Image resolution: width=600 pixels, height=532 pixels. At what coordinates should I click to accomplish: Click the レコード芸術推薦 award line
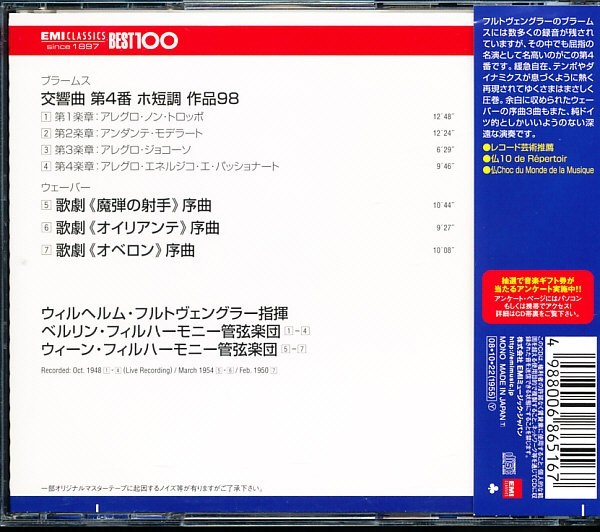pyautogui.click(x=518, y=148)
